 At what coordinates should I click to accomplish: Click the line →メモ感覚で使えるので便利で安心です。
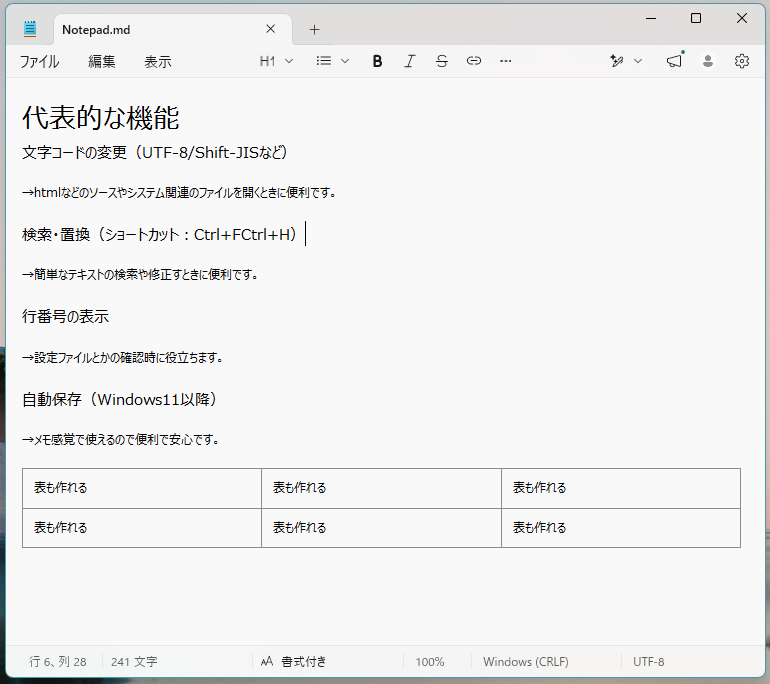(120, 439)
